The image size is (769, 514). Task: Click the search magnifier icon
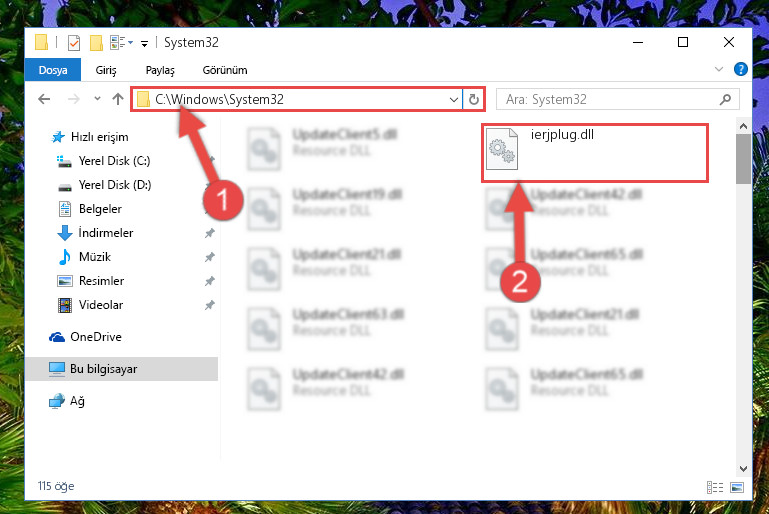pyautogui.click(x=725, y=100)
